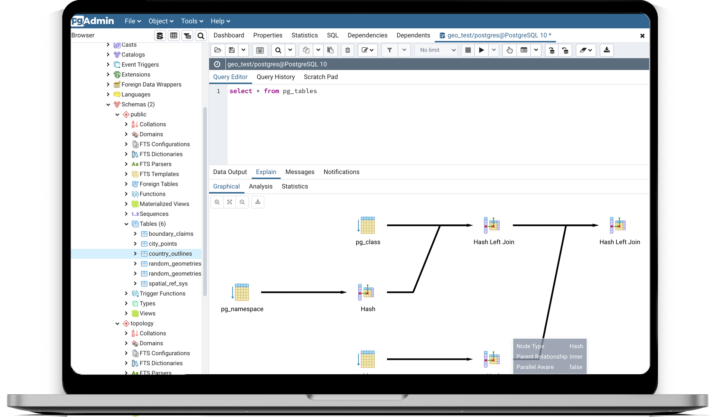Select the Trigger Functions tree item

[x=162, y=293]
